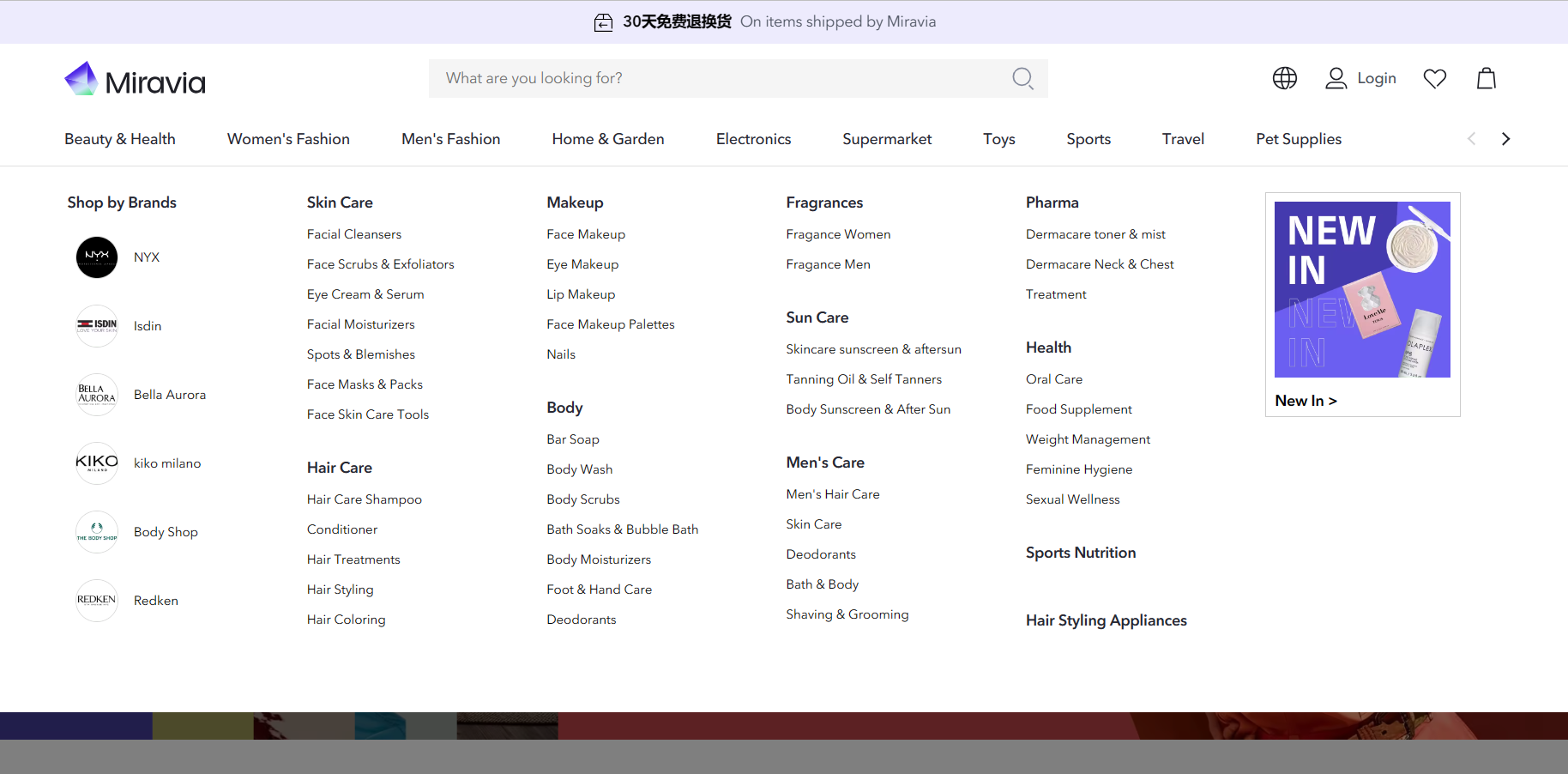This screenshot has height=774, width=1568.
Task: Open the New In promo image
Action: pyautogui.click(x=1362, y=289)
